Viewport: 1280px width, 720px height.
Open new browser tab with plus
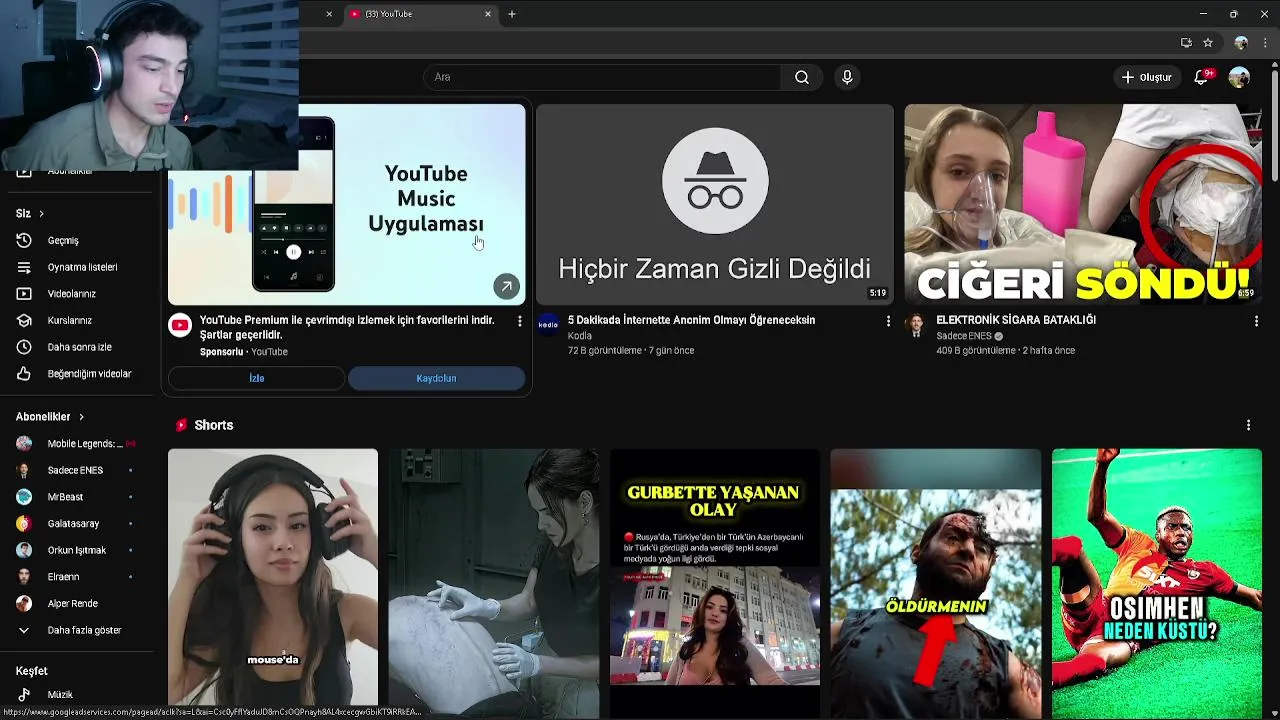tap(512, 14)
